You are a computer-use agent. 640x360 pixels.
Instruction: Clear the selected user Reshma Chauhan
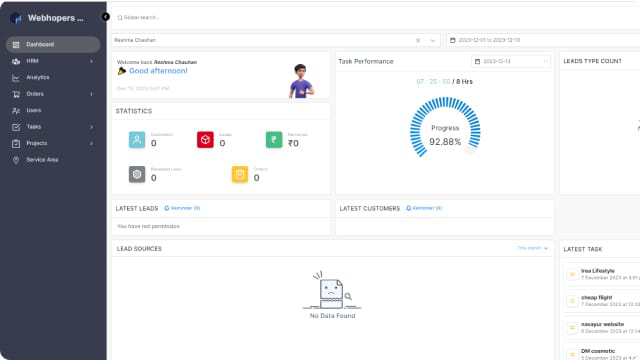[x=418, y=40]
